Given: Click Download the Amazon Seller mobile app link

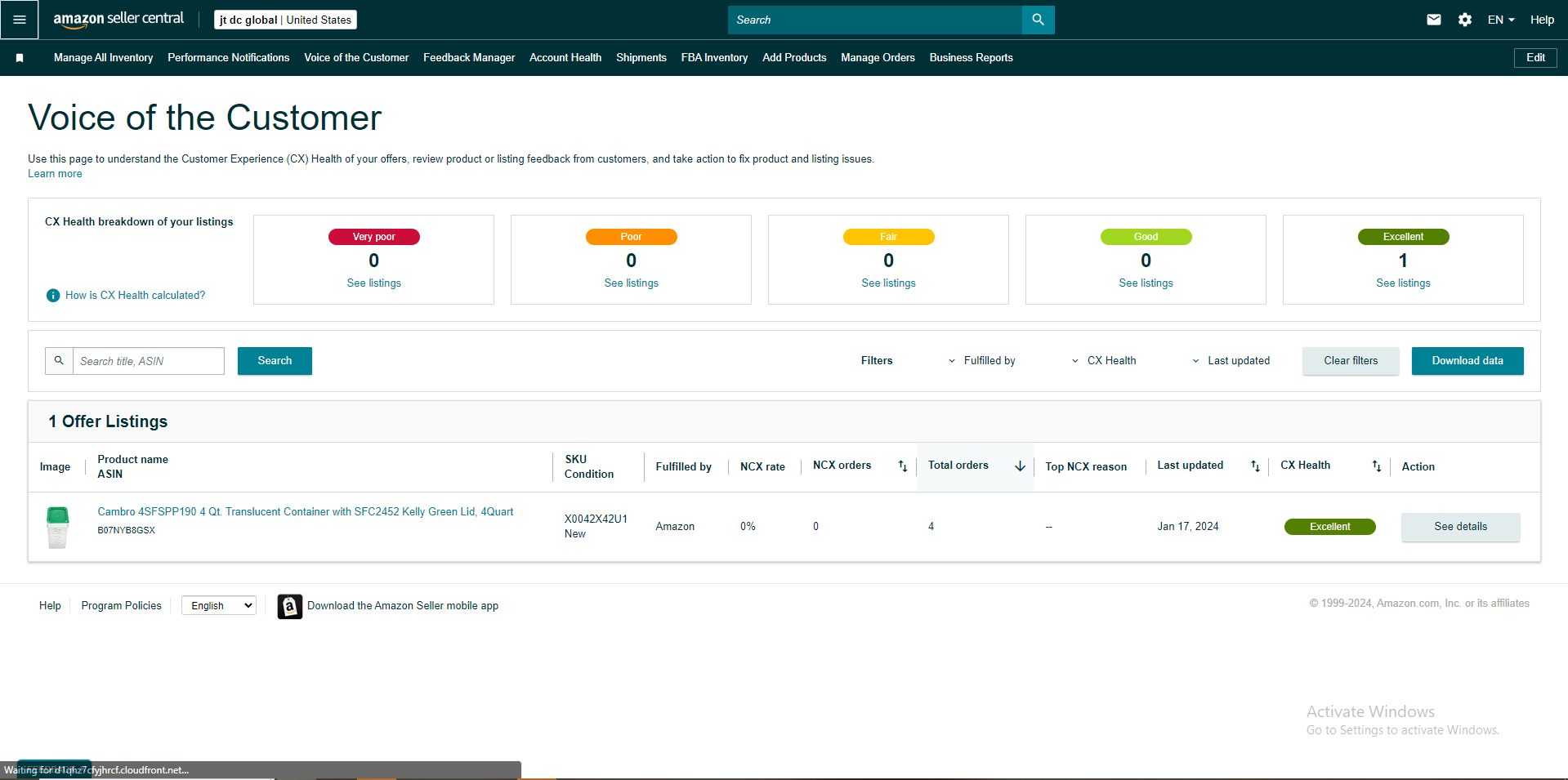Looking at the screenshot, I should pos(403,606).
